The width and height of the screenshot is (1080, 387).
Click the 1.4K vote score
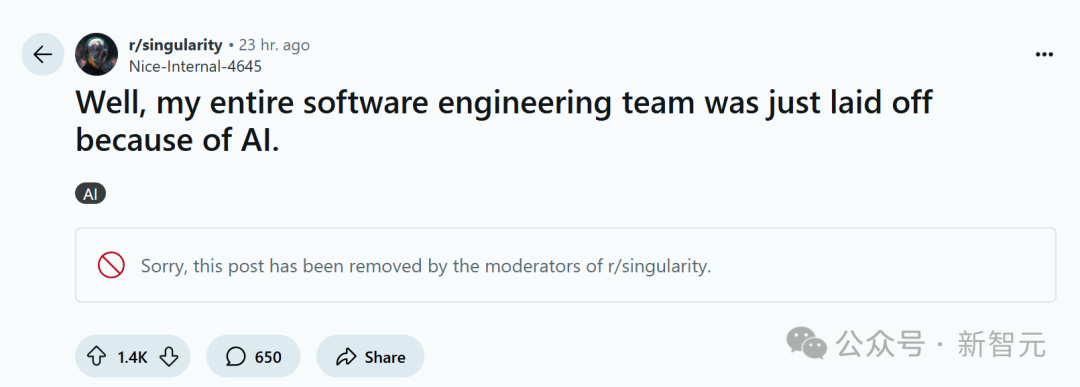pos(132,357)
